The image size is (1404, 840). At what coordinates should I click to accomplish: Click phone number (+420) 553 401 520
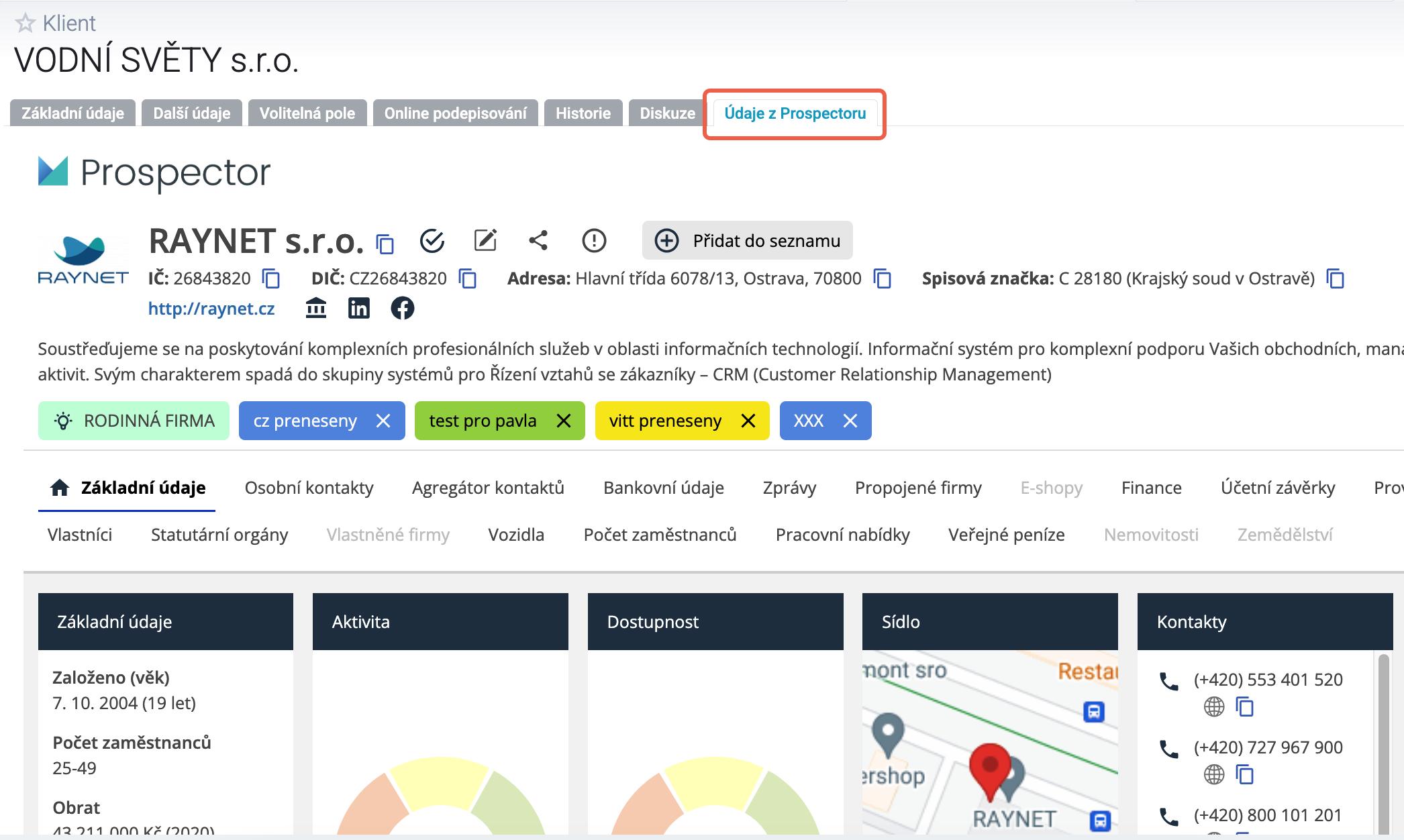point(1268,680)
